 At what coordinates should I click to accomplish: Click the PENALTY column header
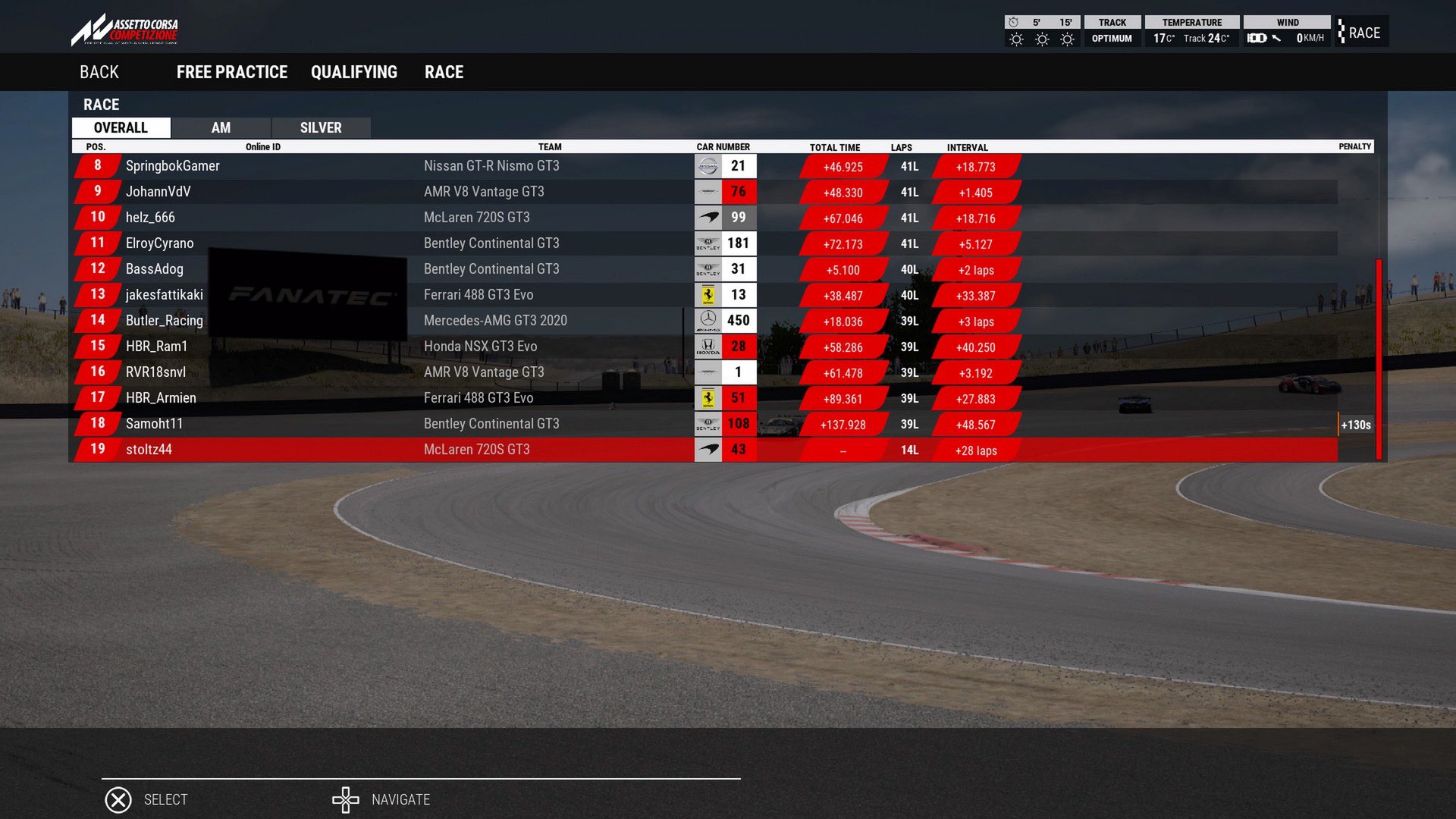[x=1354, y=146]
